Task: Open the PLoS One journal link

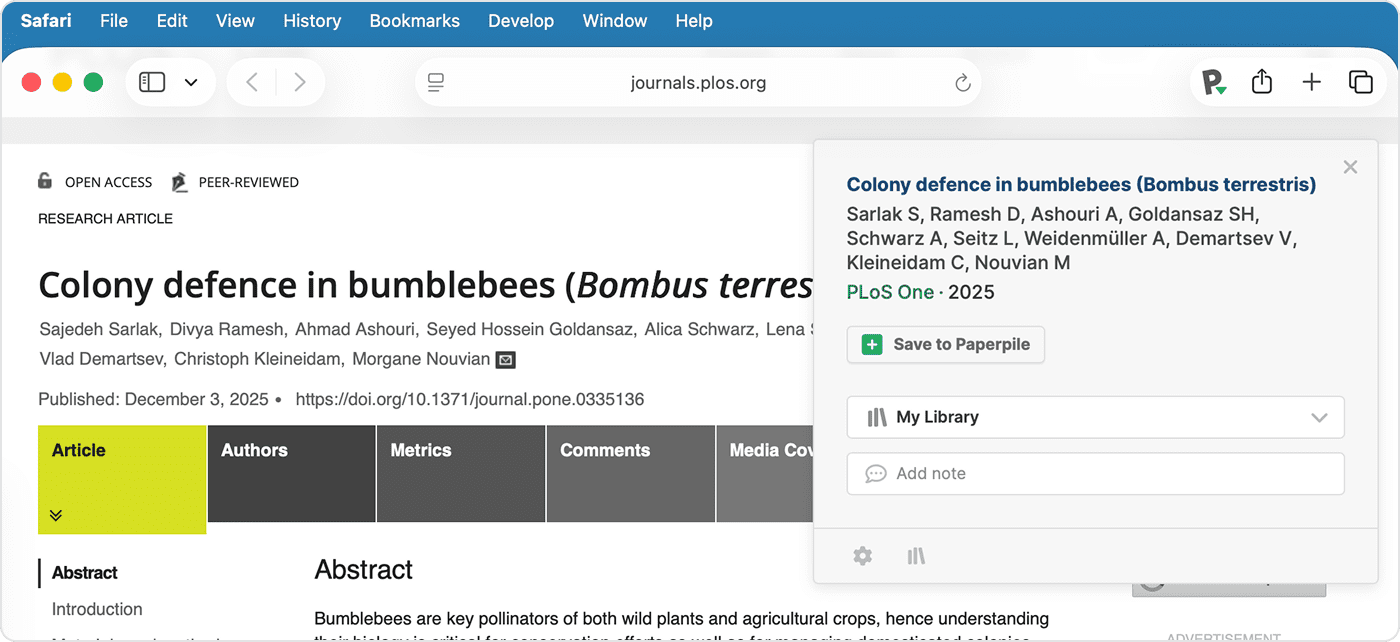Action: point(889,292)
